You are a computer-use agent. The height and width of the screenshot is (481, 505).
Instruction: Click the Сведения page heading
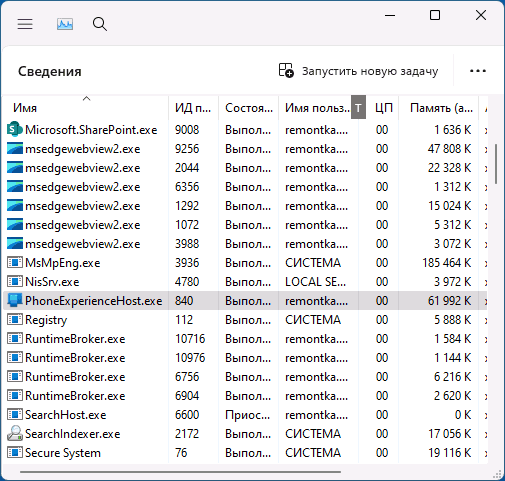pos(50,71)
